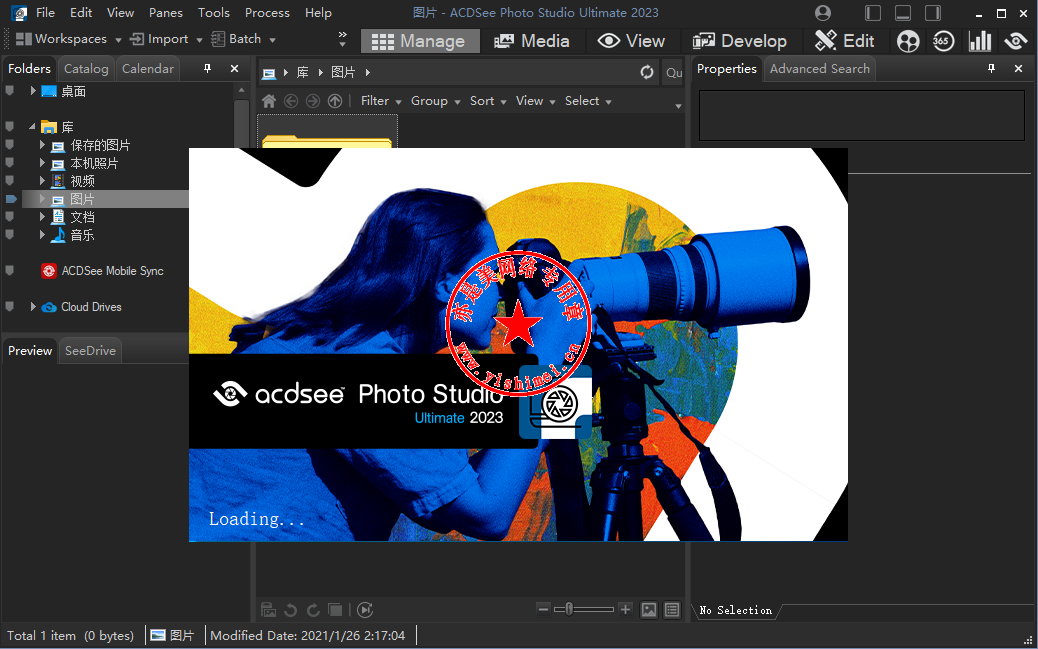
Task: Switch to the Calendar tab
Action: click(148, 69)
